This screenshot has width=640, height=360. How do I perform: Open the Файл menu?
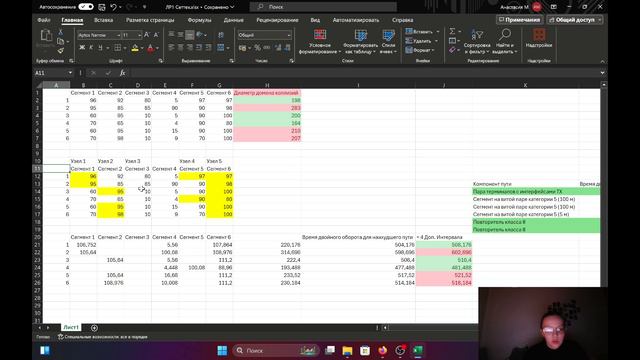coord(44,20)
